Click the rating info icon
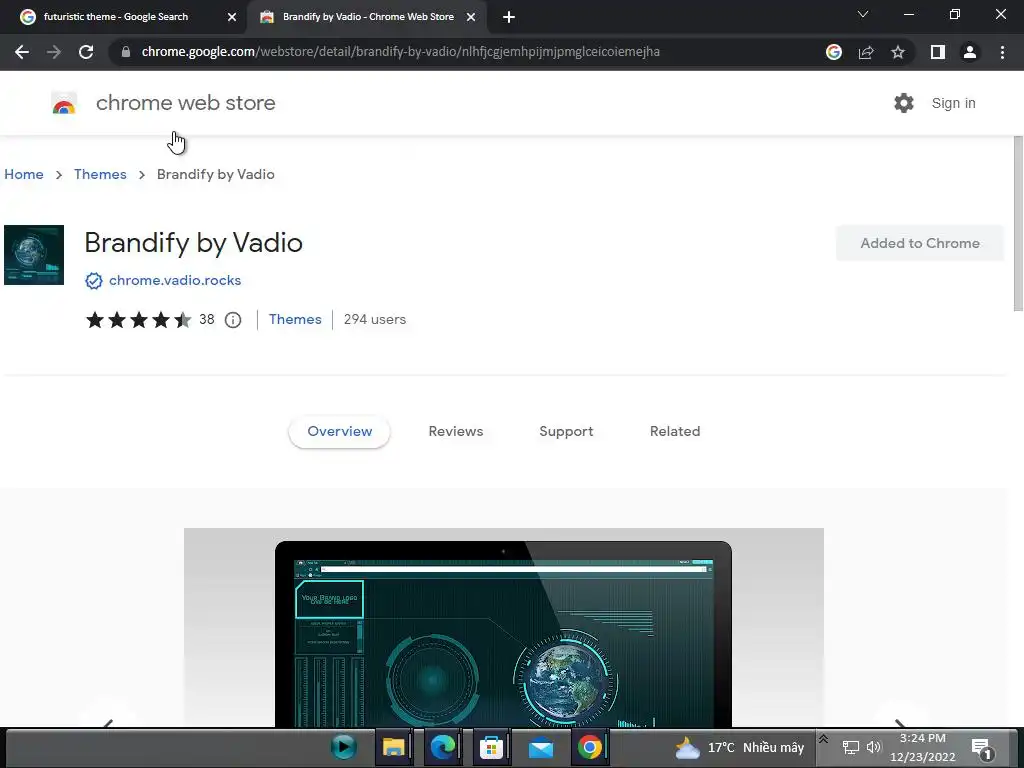Viewport: 1024px width, 768px height. [233, 320]
